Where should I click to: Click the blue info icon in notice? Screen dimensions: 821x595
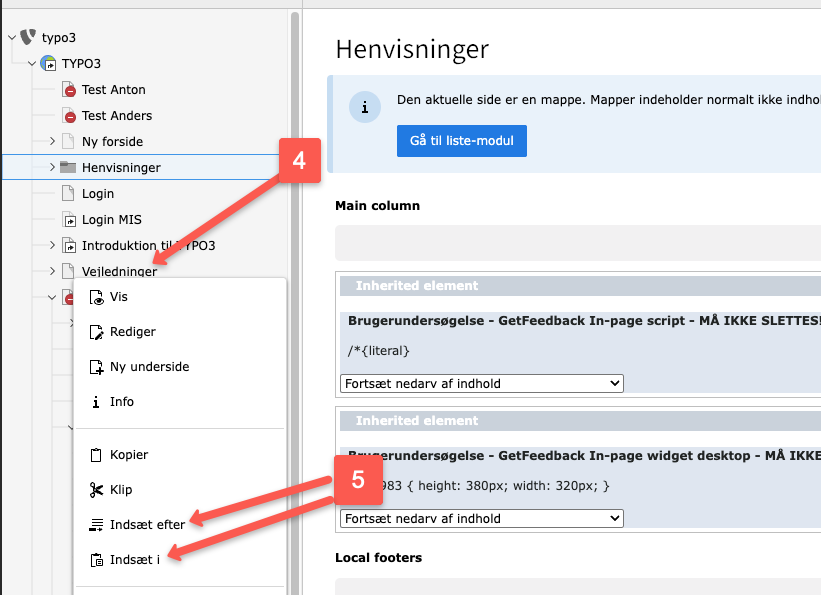pos(365,107)
